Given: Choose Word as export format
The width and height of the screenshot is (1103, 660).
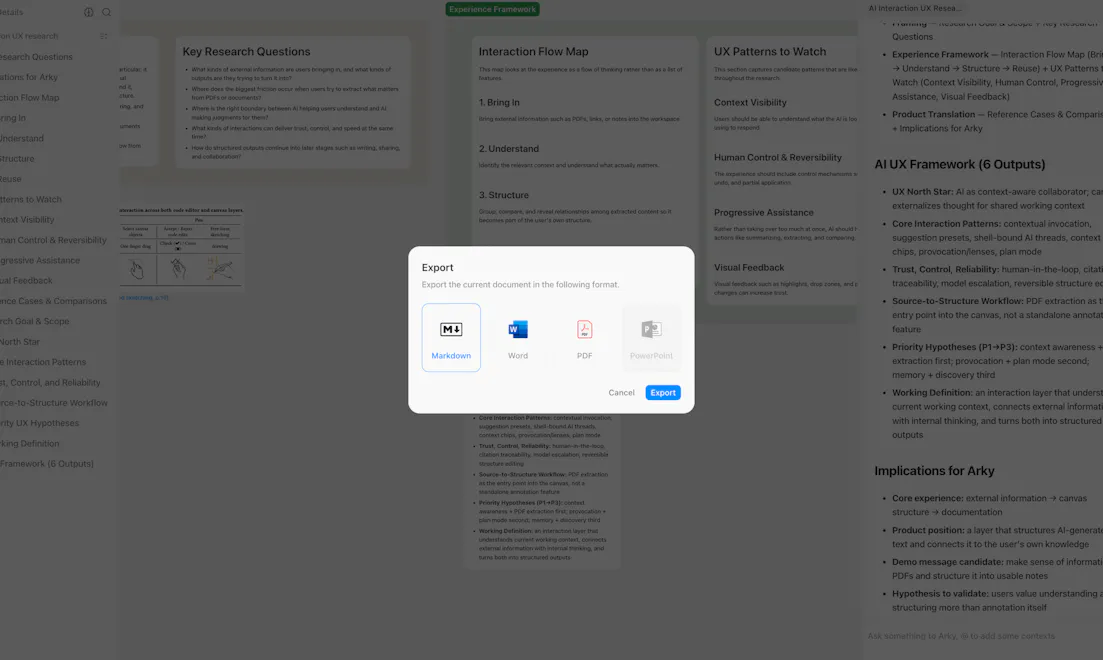Looking at the screenshot, I should pos(518,337).
